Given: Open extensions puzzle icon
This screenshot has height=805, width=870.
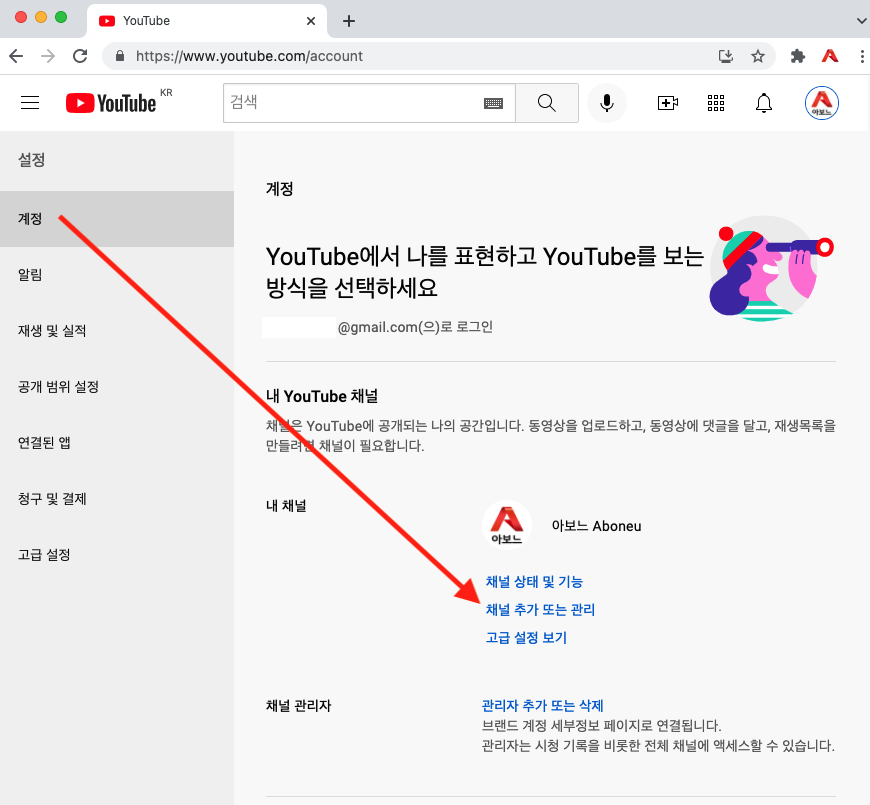Looking at the screenshot, I should pos(797,55).
